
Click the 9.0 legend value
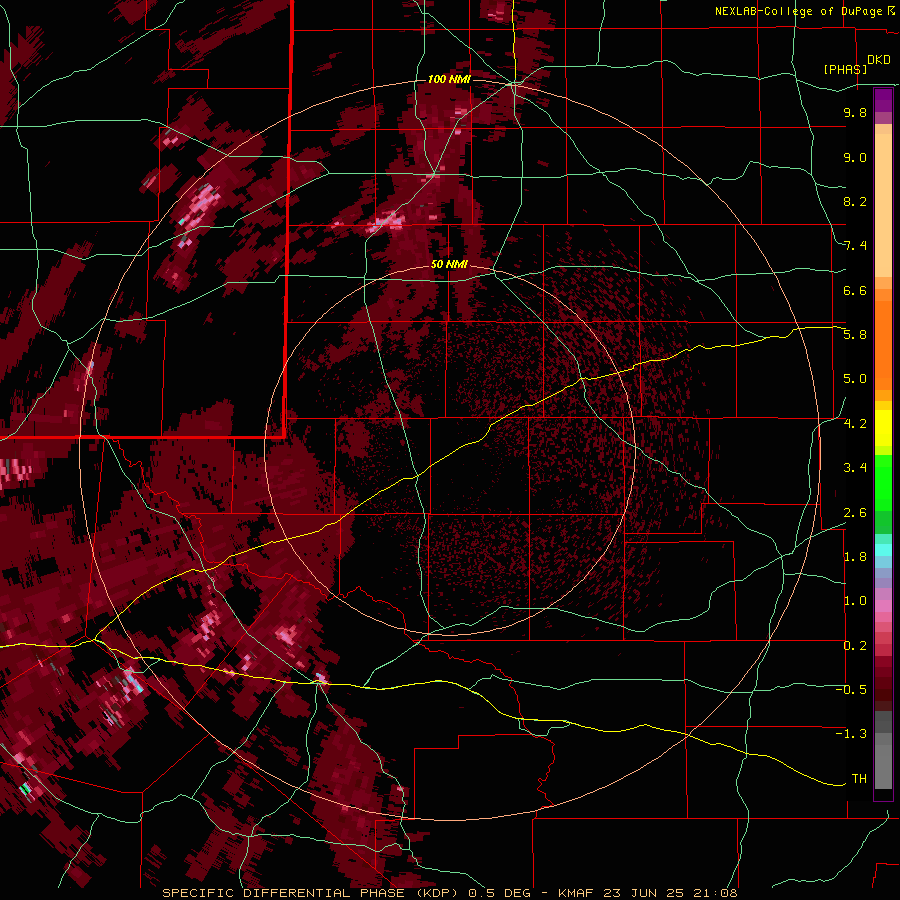[x=855, y=157]
